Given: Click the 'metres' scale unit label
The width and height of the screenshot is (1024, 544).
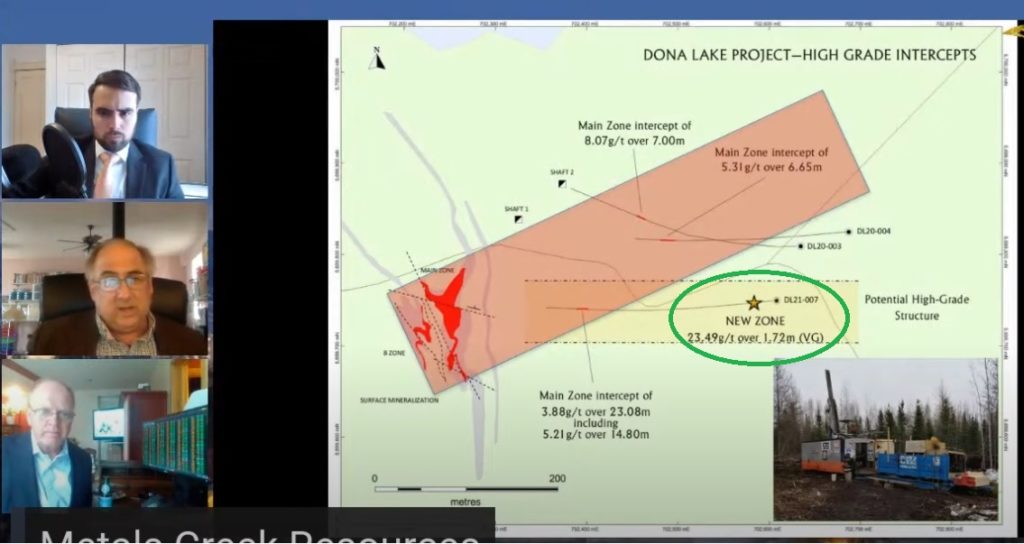Looking at the screenshot, I should (466, 502).
